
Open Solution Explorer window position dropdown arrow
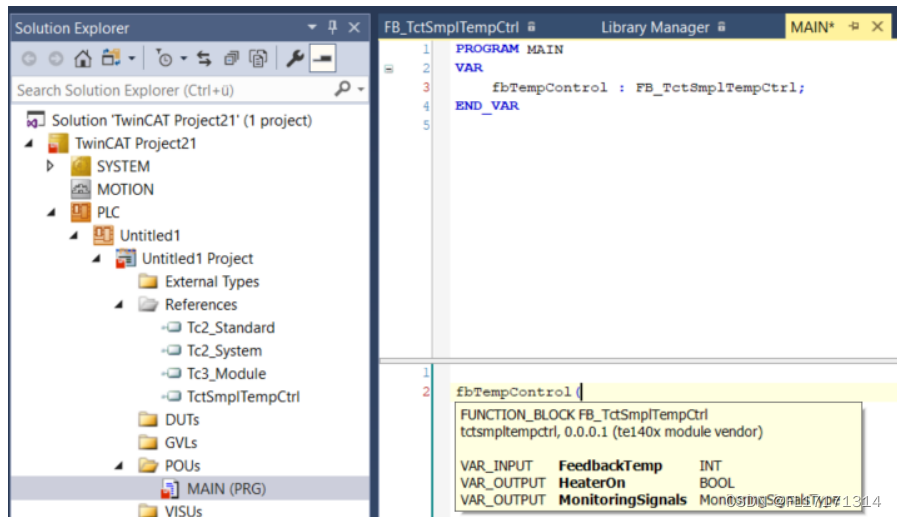[x=312, y=27]
